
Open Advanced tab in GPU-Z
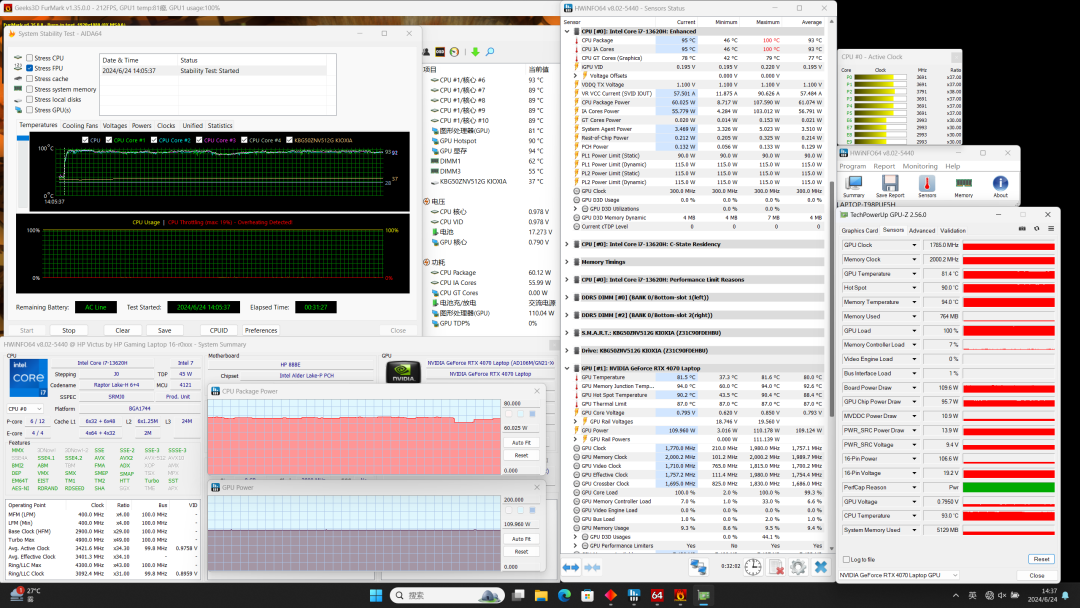pyautogui.click(x=922, y=231)
